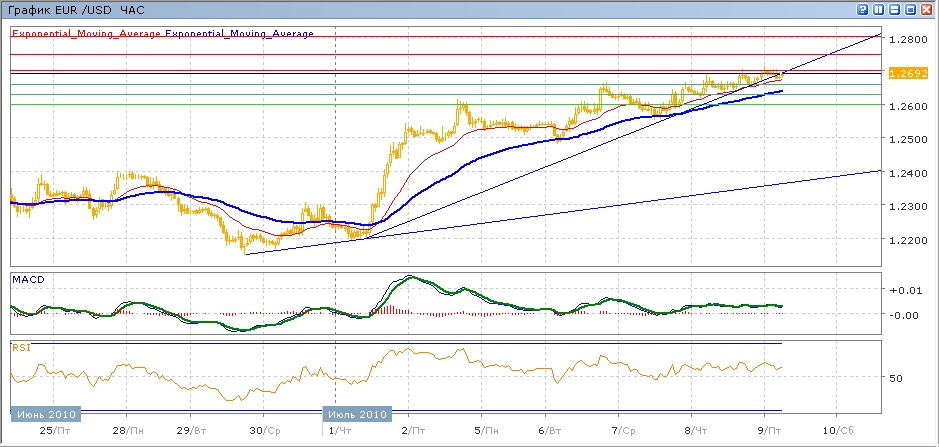Click the 1.2200 price axis label
939x447 pixels.
908,240
